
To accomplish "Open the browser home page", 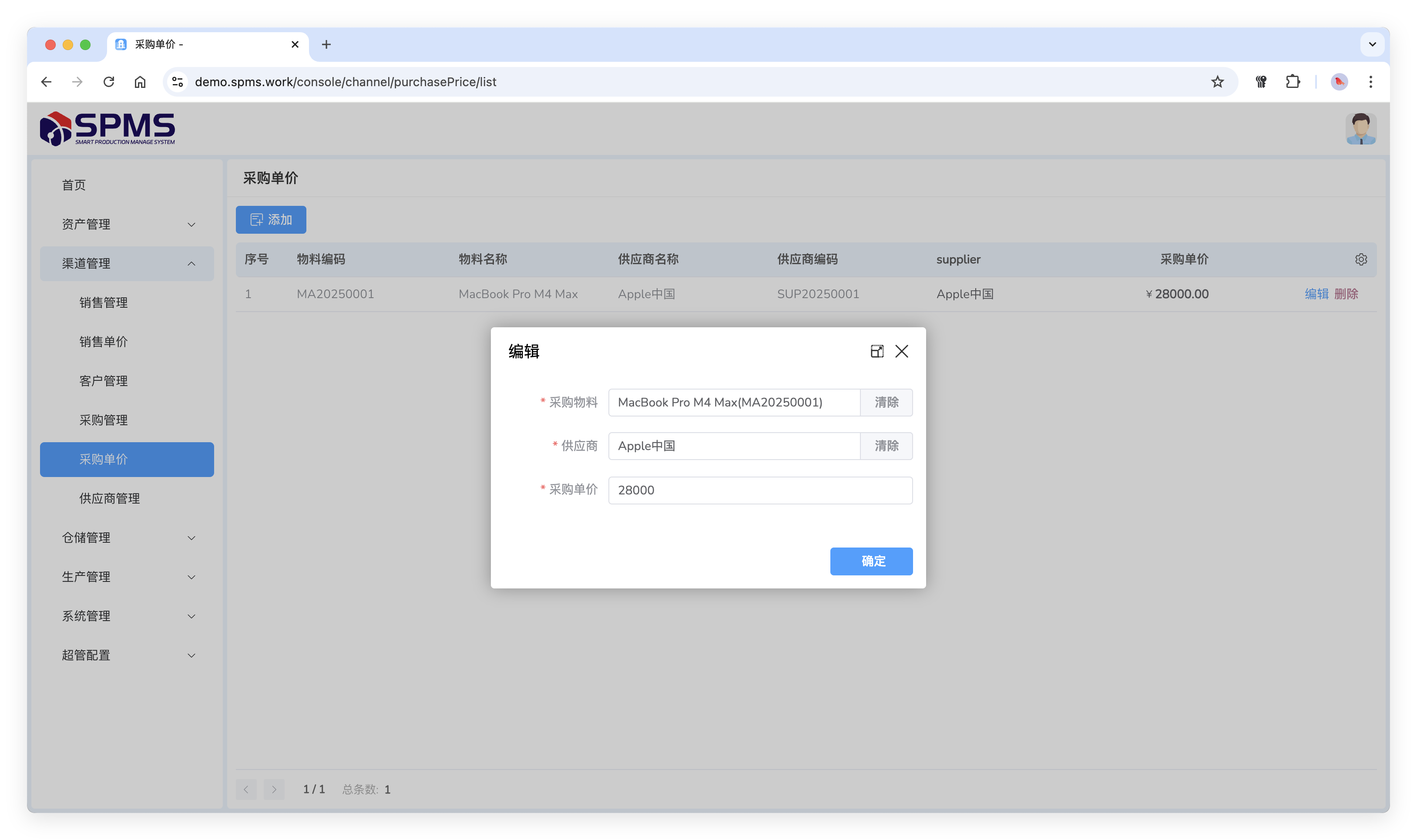I will tap(140, 82).
